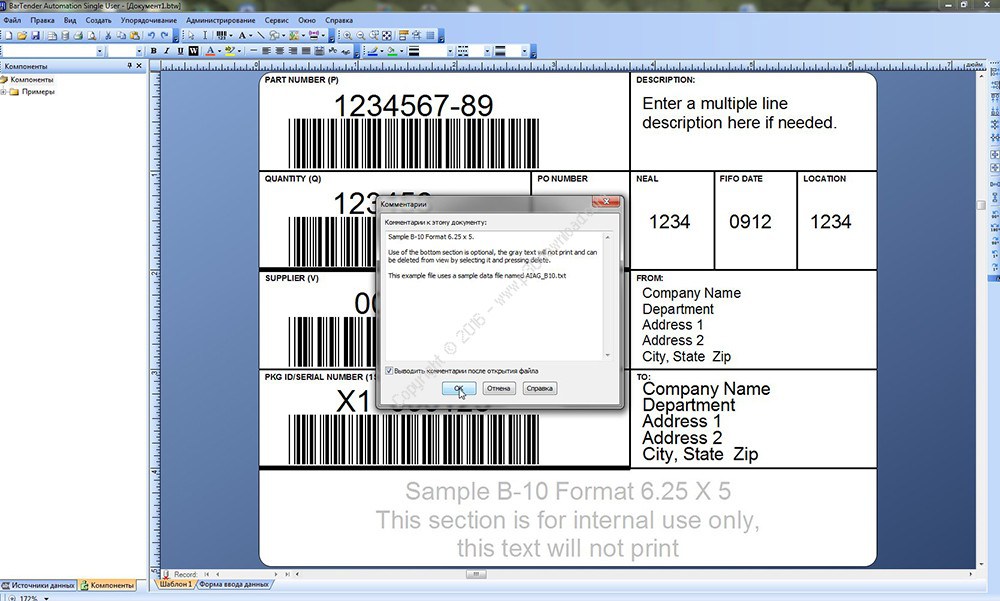The image size is (1000, 601).
Task: Select the Компоненты root tree item
Action: click(x=32, y=80)
